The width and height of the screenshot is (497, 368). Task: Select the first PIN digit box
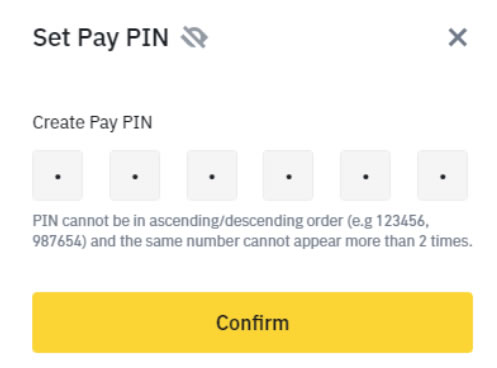tap(58, 175)
